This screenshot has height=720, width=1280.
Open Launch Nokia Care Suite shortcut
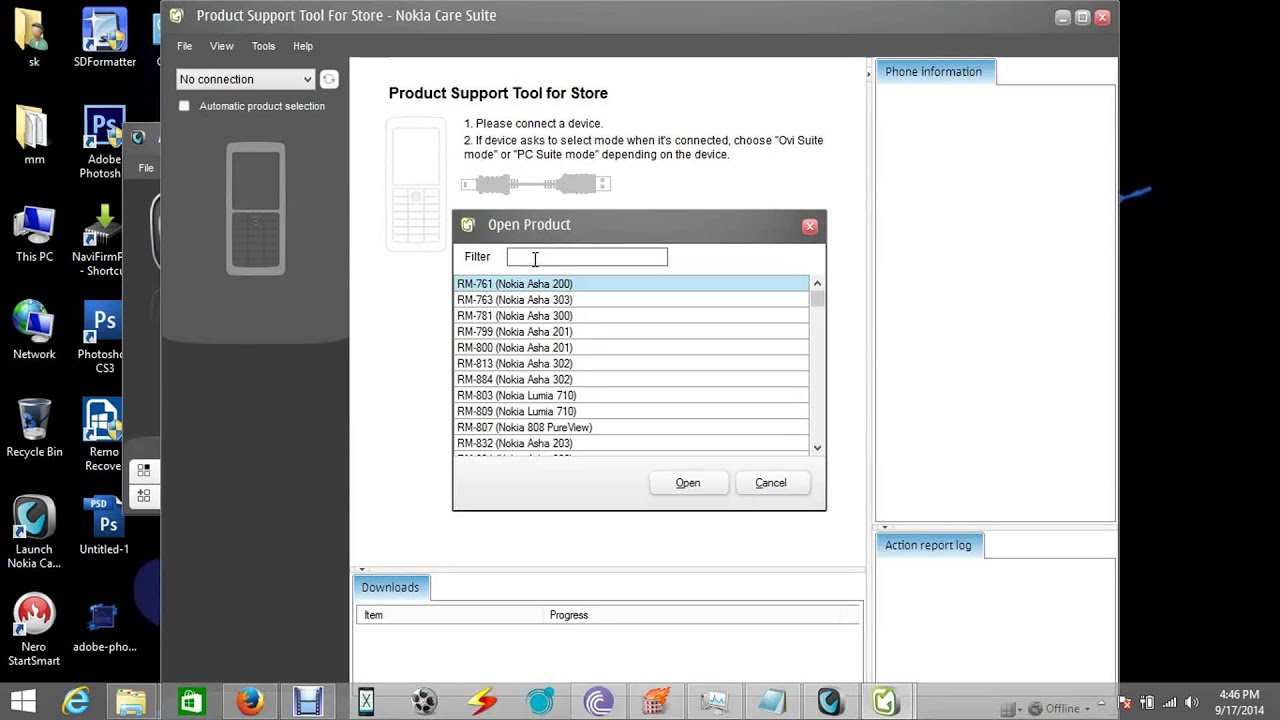pos(34,533)
